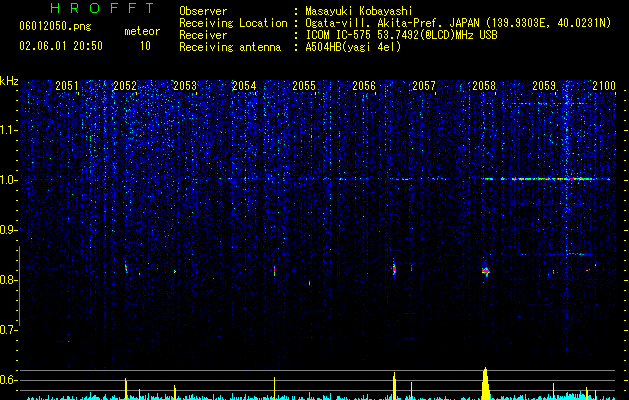The height and width of the screenshot is (400, 629).
Task: Click the A504HB(yagi 4el) antenna text
Action: click(x=353, y=47)
